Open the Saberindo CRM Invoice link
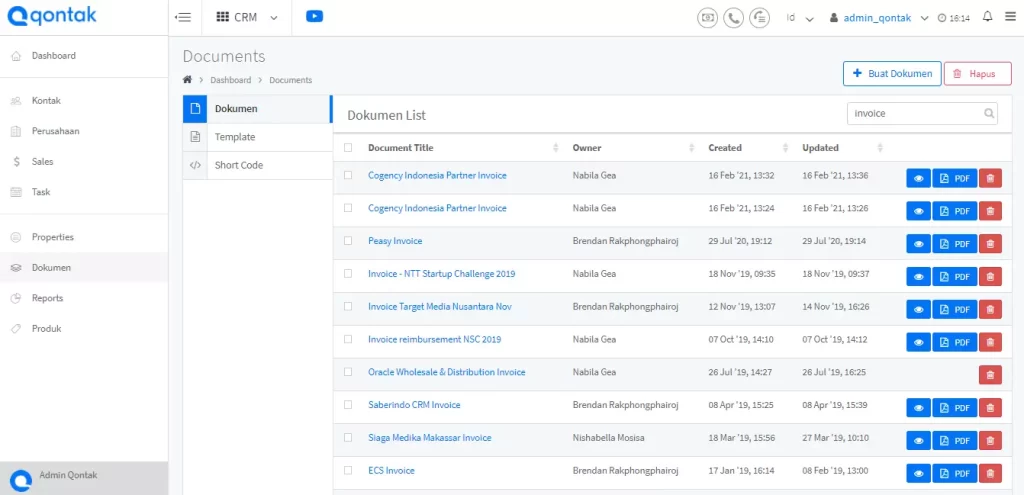This screenshot has height=495, width=1024. (414, 405)
